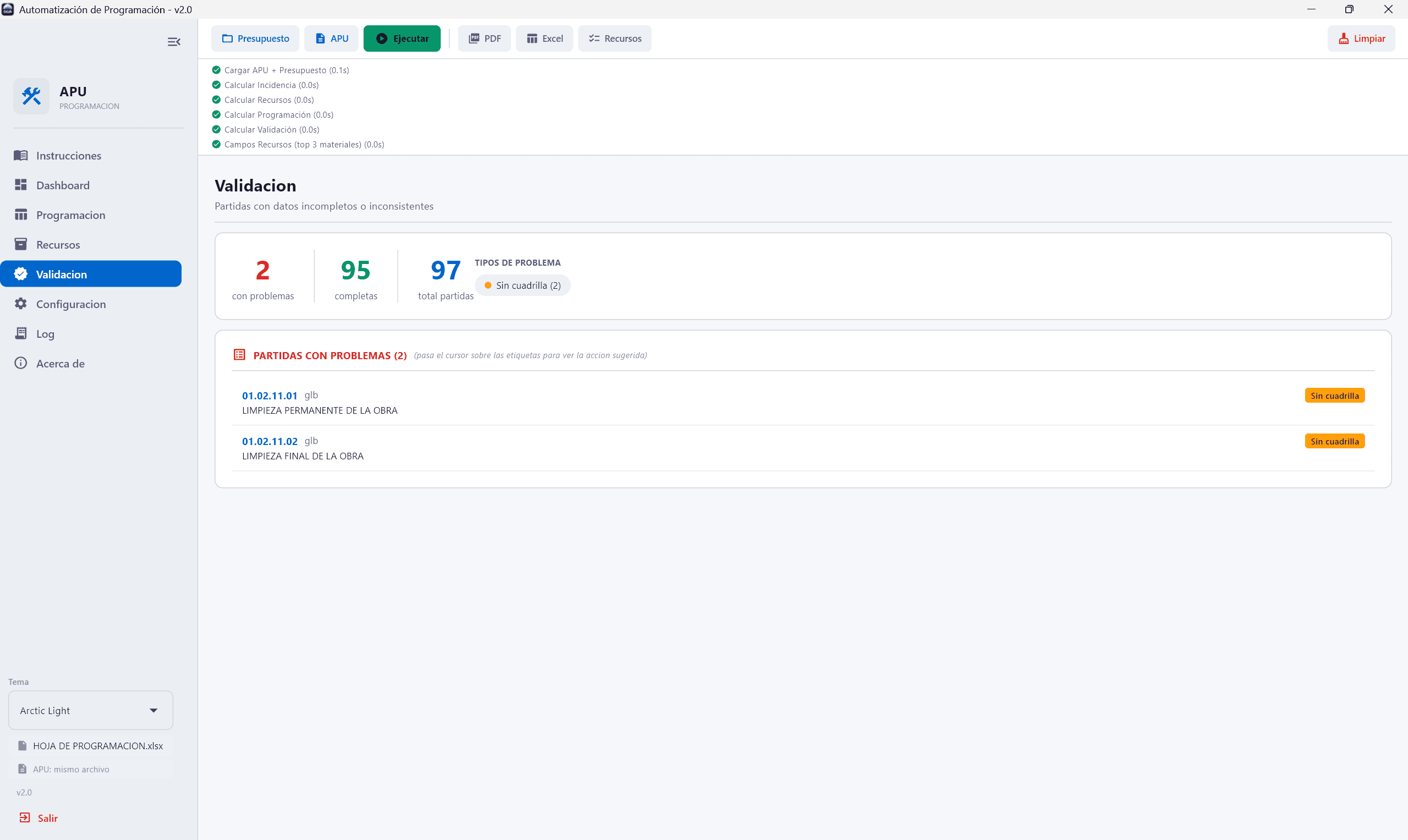Load a file with Presupuesto button
Viewport: 1408px width, 840px height.
point(256,39)
